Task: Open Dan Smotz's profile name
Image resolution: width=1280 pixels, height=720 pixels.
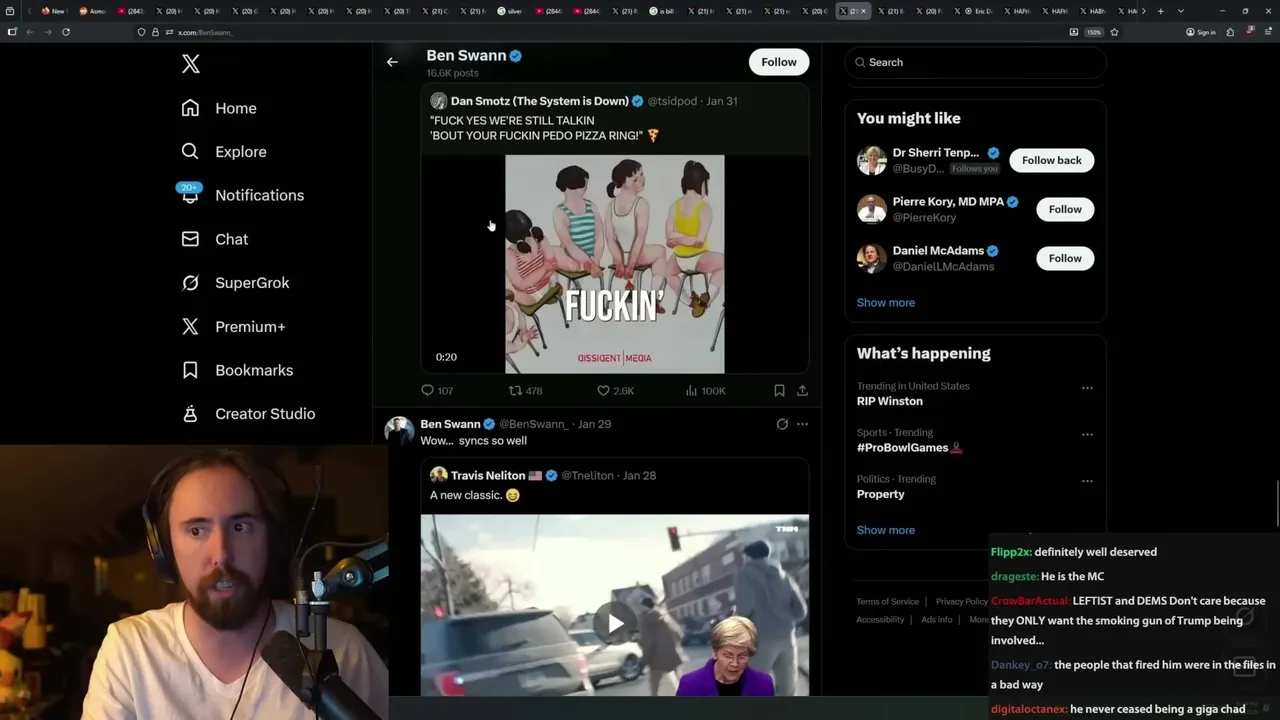Action: click(540, 101)
